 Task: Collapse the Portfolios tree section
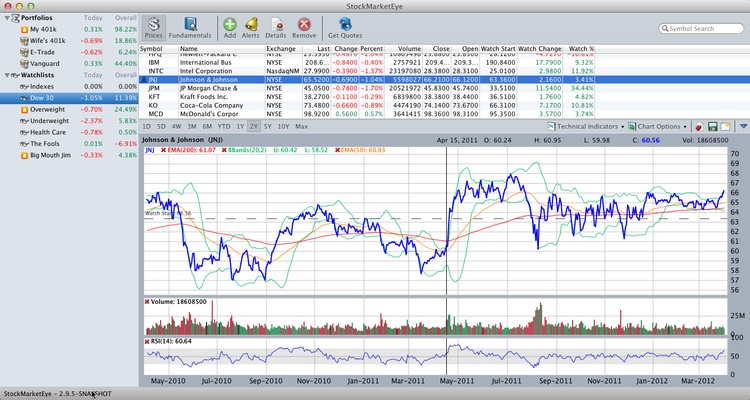7,18
